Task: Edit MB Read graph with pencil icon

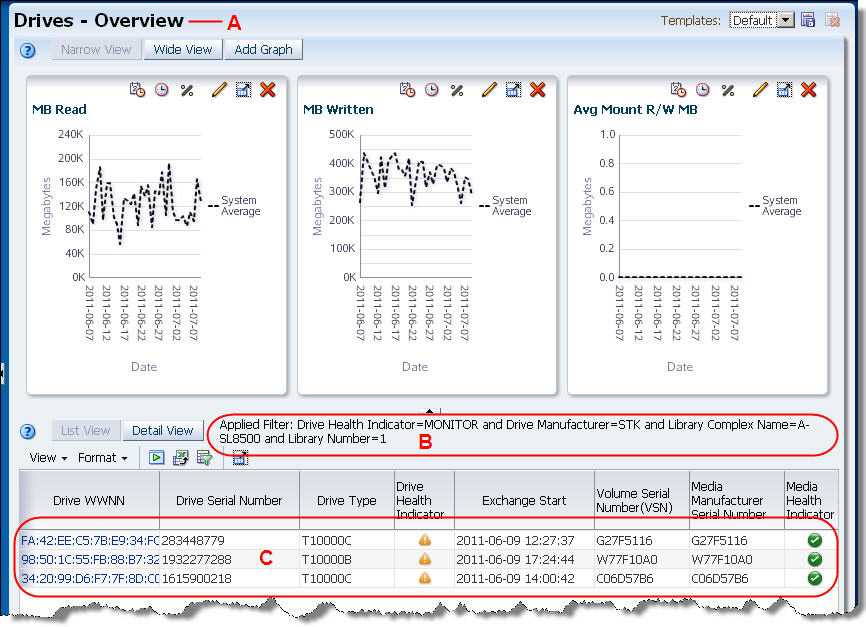Action: 219,89
